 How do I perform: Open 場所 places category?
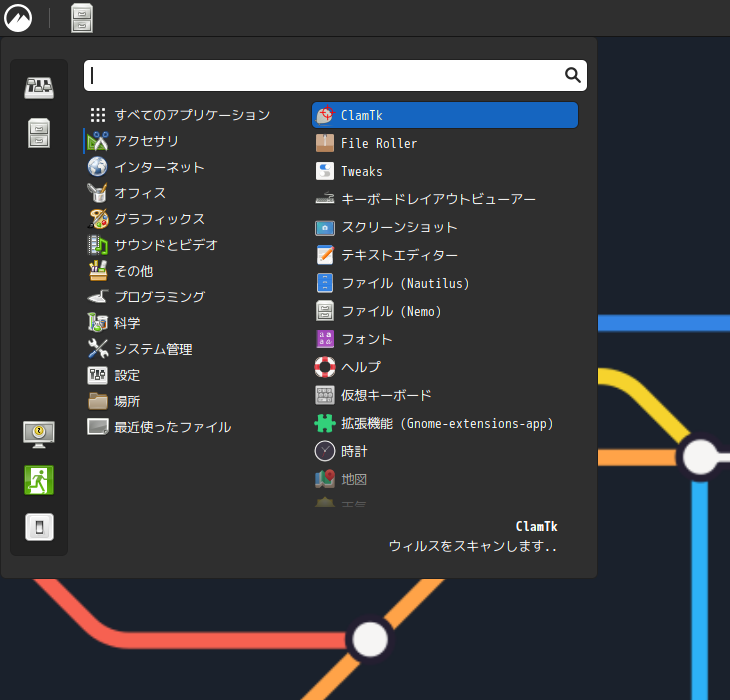[193, 401]
